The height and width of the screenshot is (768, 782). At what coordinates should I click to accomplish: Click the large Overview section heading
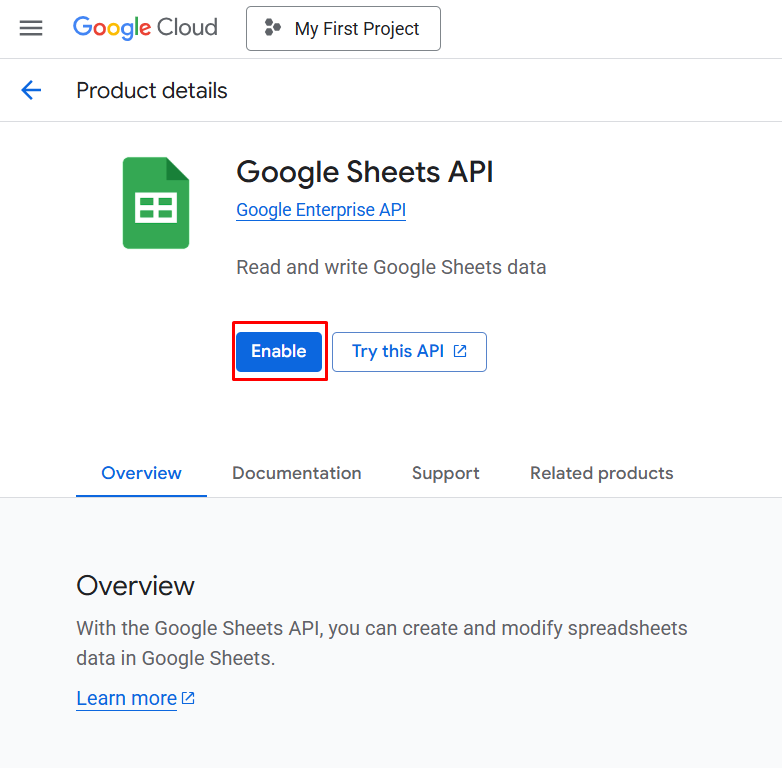coord(135,585)
